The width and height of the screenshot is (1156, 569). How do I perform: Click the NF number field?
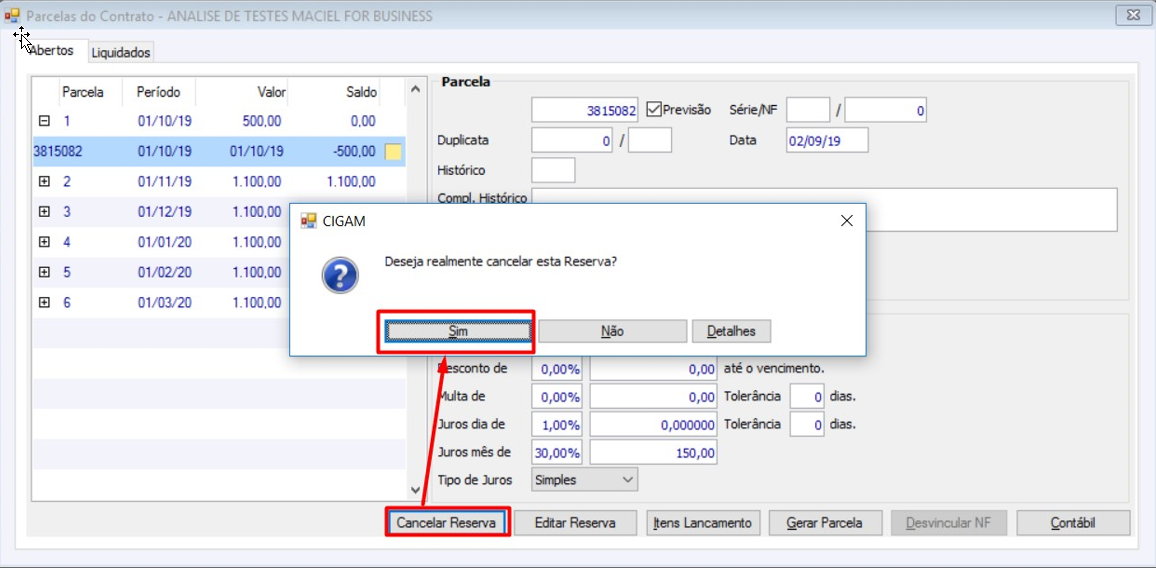pyautogui.click(x=885, y=111)
